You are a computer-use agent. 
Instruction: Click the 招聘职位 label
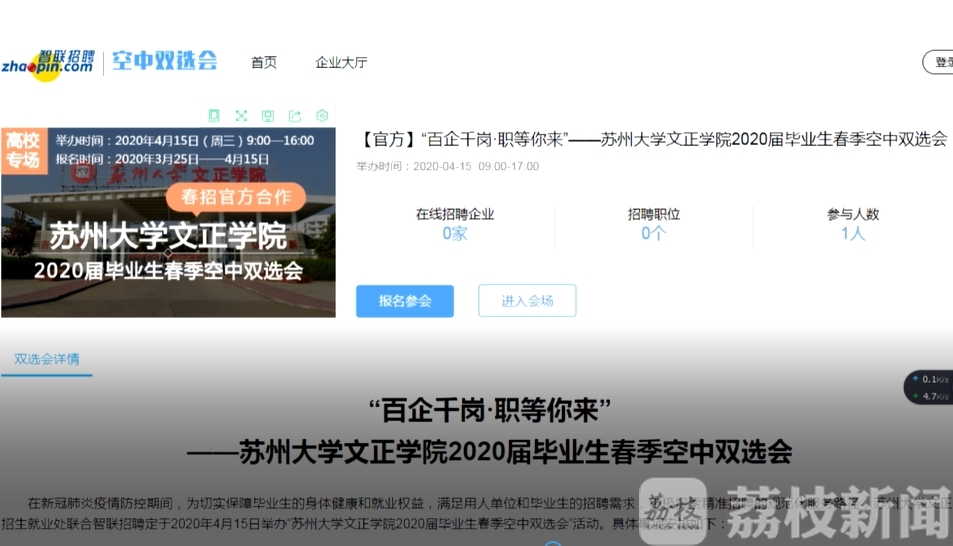pos(654,214)
